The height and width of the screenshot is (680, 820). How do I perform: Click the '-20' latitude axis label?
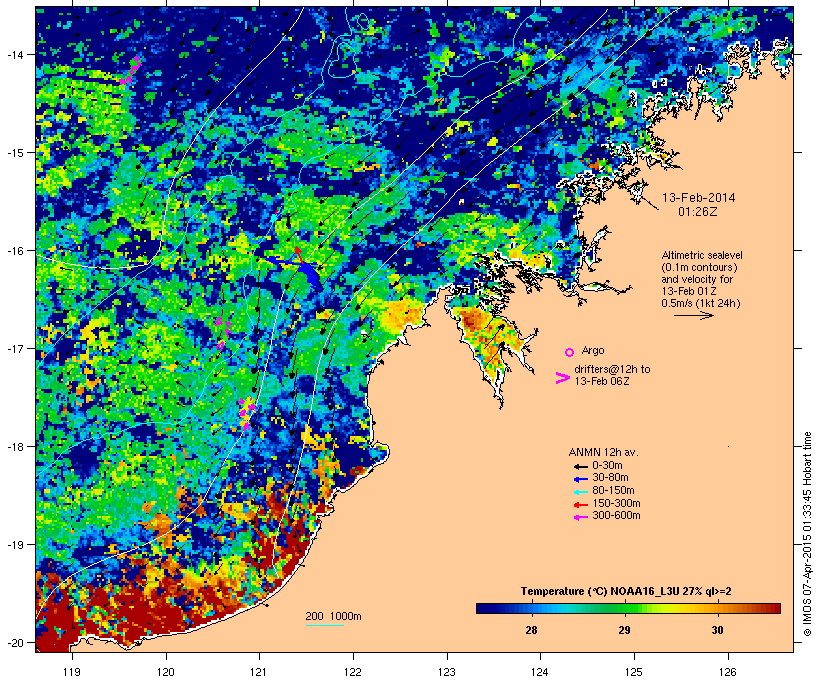click(x=14, y=642)
